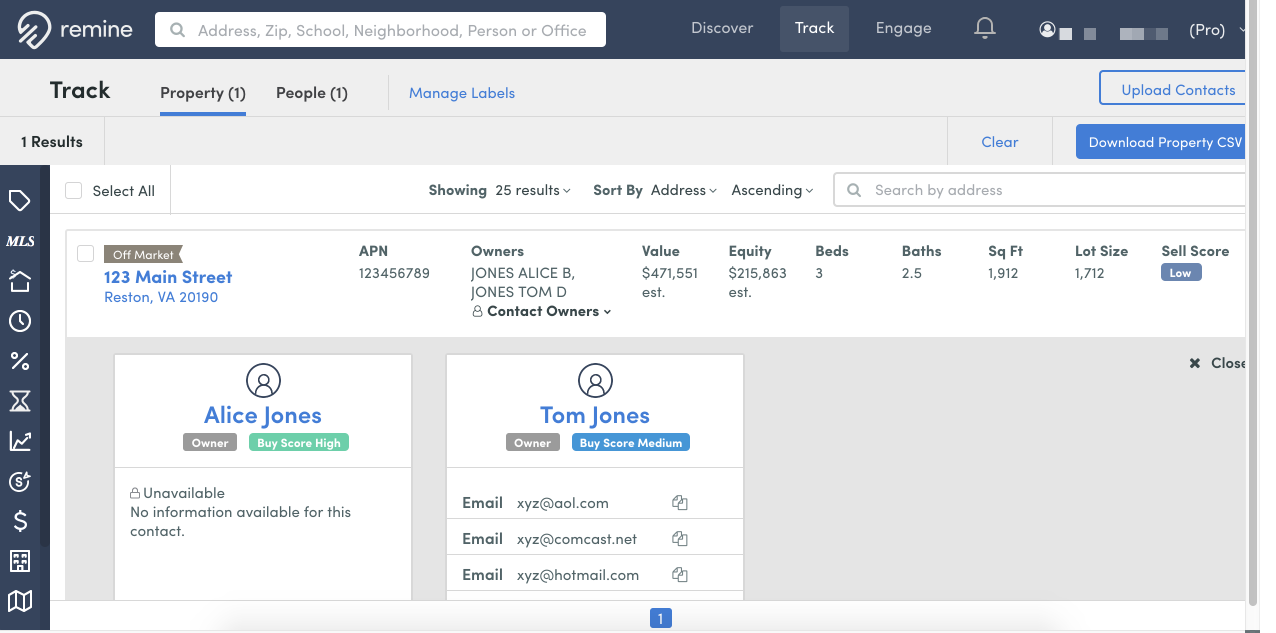Image resolution: width=1276 pixels, height=633 pixels.
Task: Click the 1 Results count
Action: [52, 142]
